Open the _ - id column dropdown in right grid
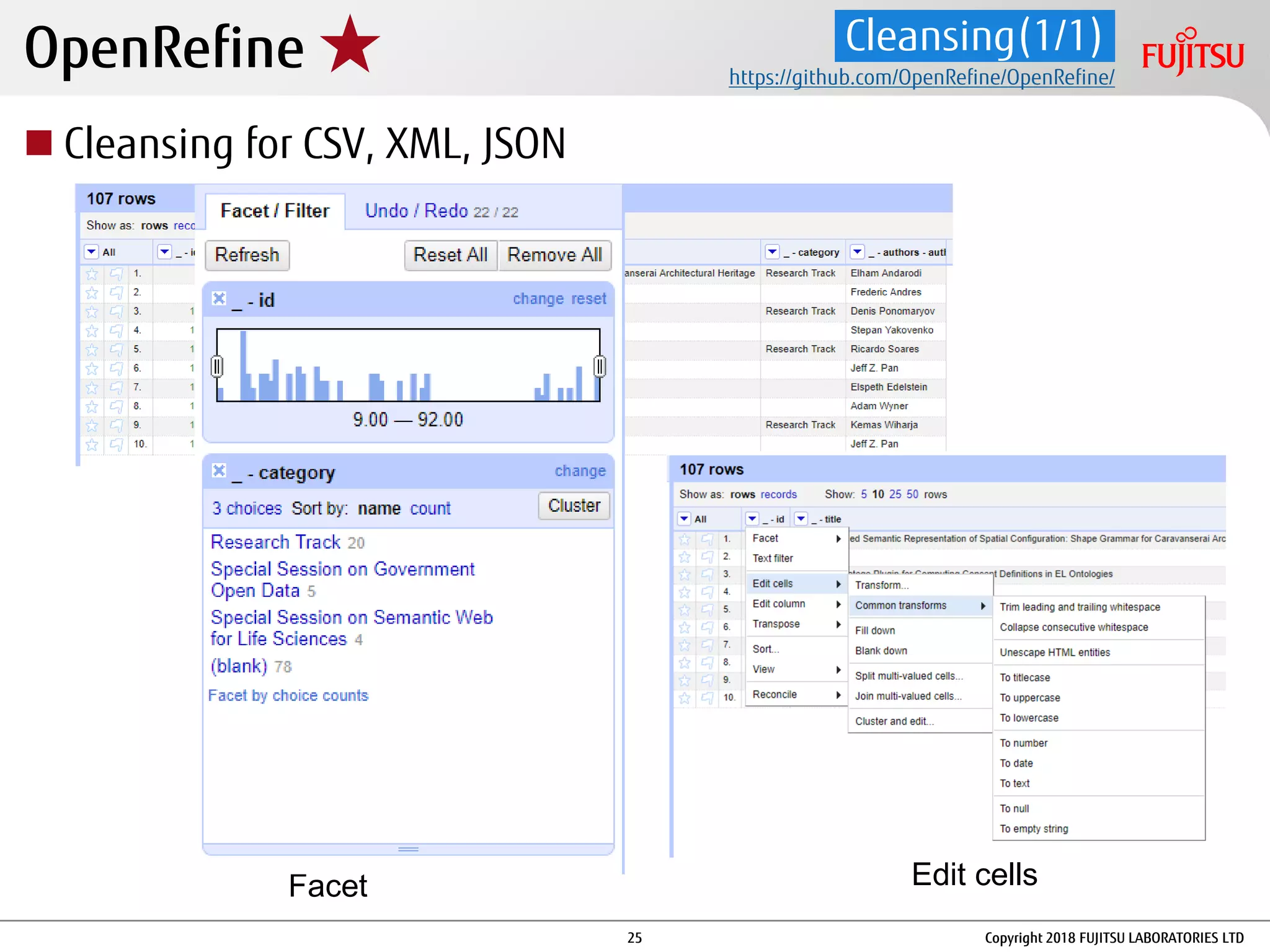 tap(752, 519)
